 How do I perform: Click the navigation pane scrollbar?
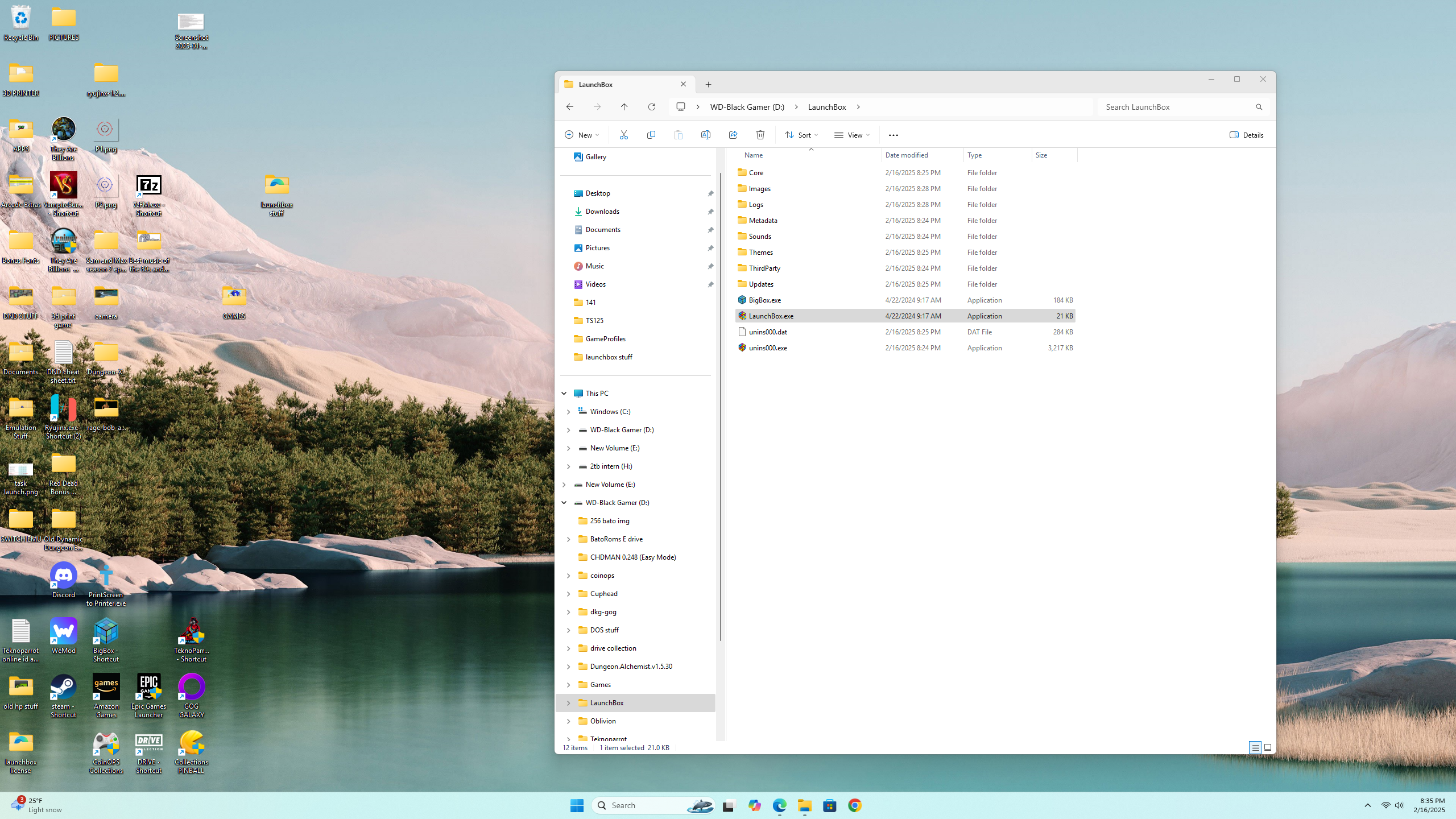[x=721, y=407]
